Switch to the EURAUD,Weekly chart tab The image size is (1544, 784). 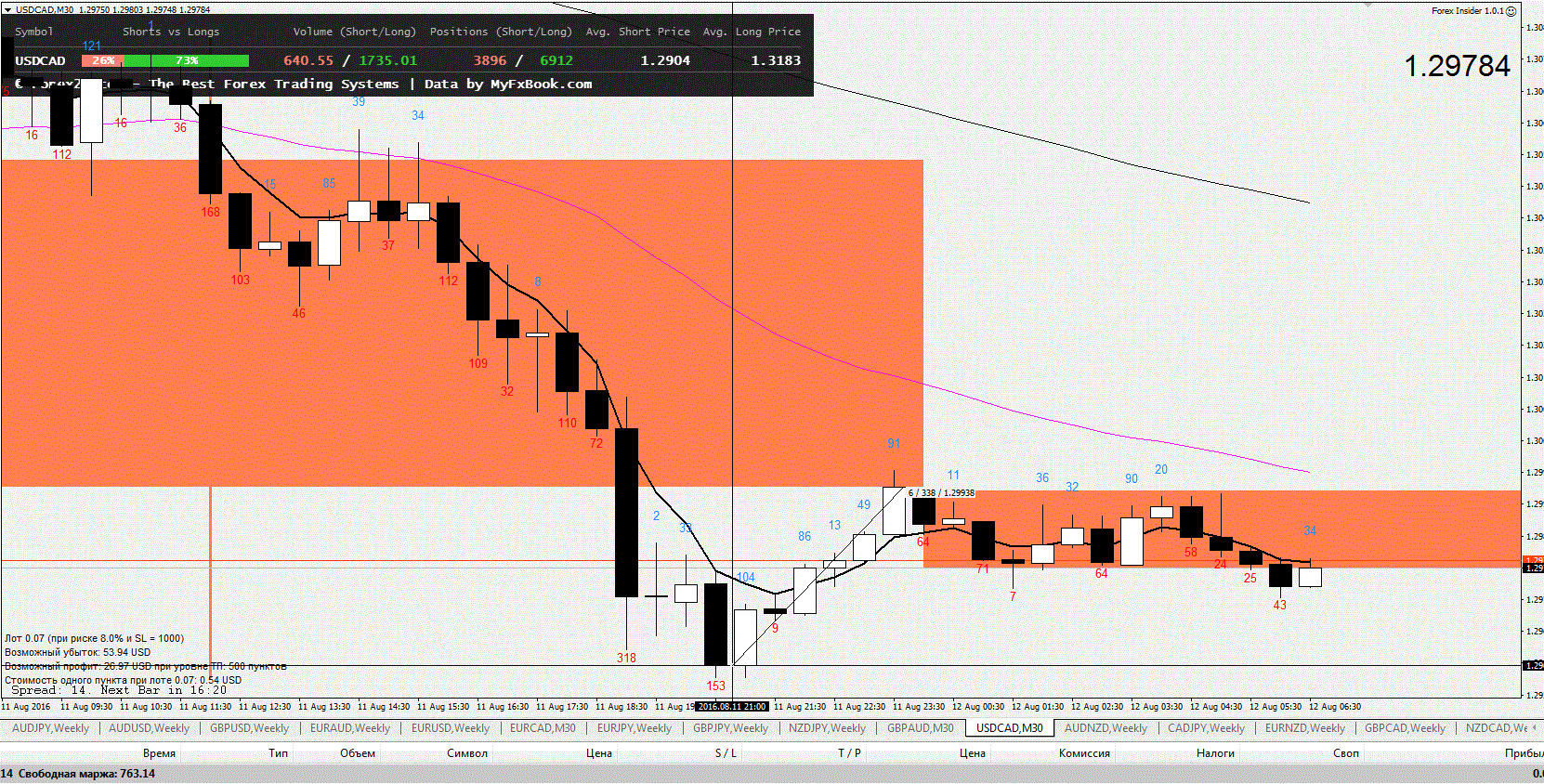(x=350, y=728)
